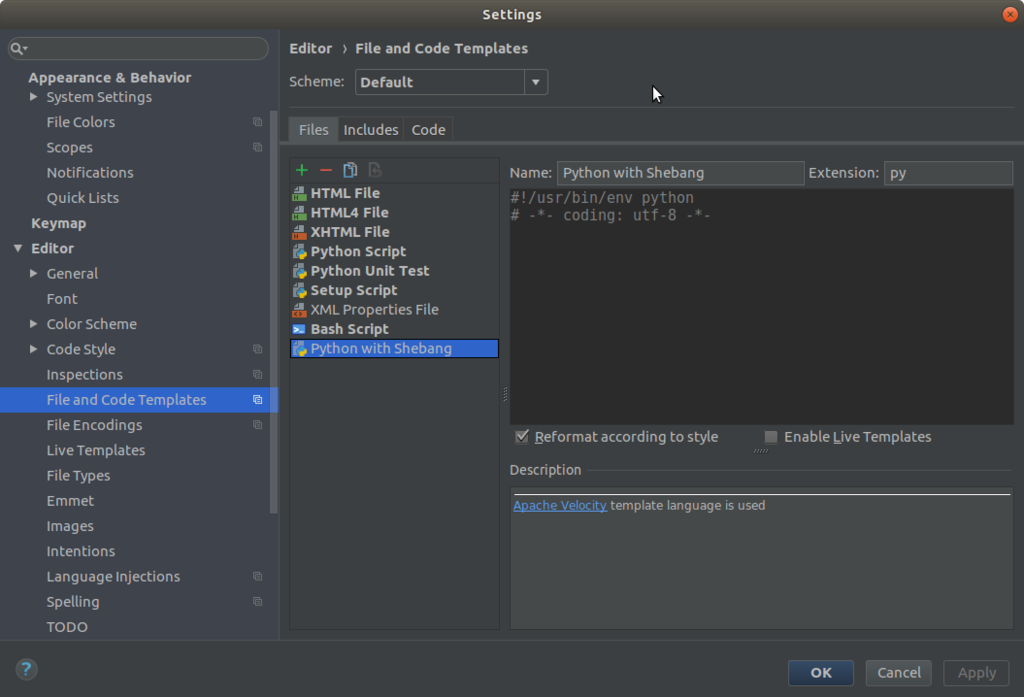The image size is (1024, 697).
Task: Click the HTML4 File template icon
Action: tap(300, 213)
